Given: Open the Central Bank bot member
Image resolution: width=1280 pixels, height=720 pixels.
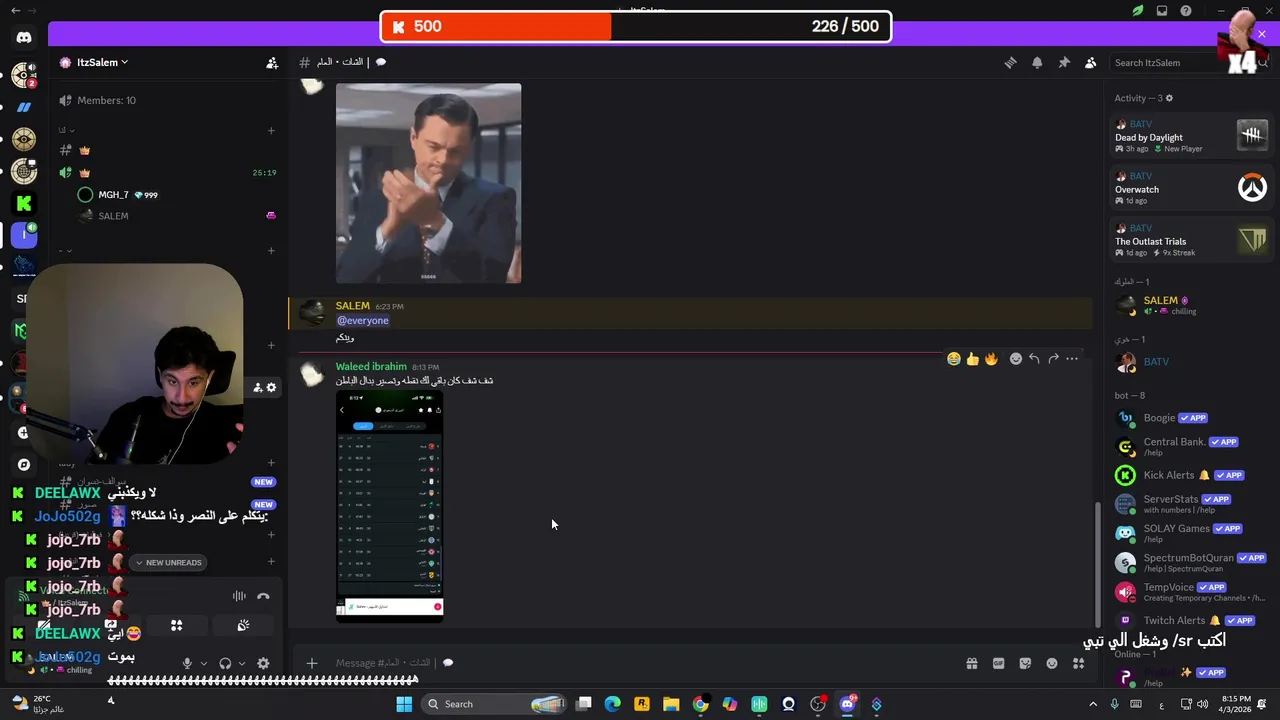Looking at the screenshot, I should 1190,446.
